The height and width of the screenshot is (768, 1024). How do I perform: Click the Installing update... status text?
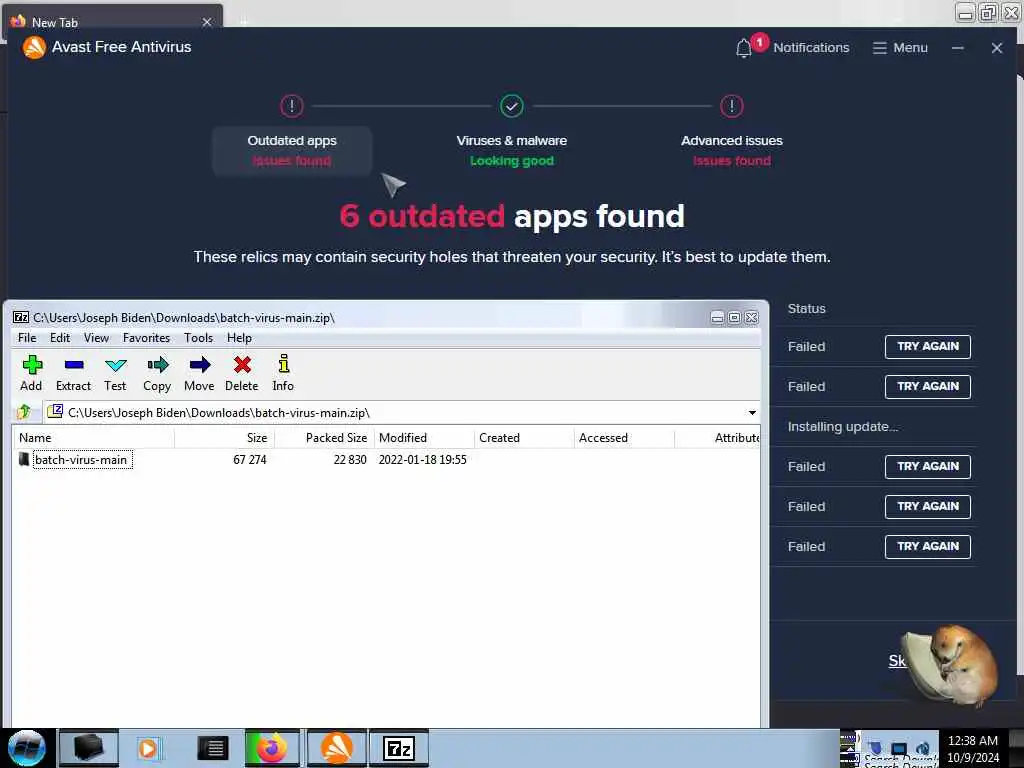coord(842,426)
